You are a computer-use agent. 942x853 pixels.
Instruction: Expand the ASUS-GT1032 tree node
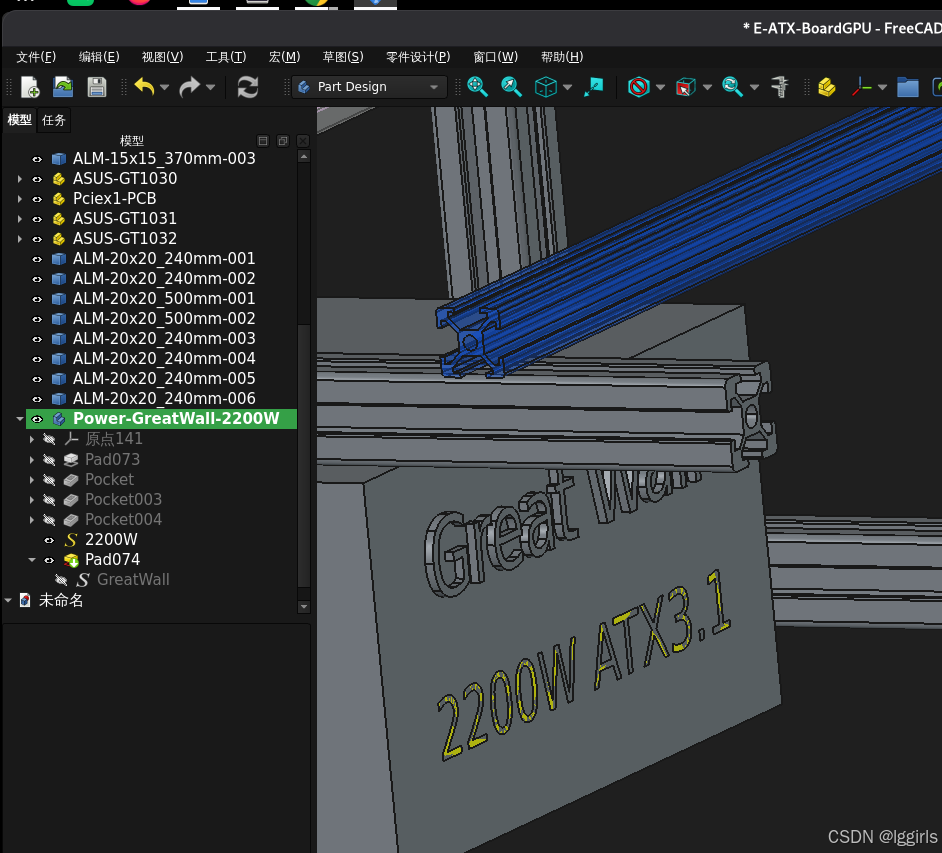click(x=20, y=238)
